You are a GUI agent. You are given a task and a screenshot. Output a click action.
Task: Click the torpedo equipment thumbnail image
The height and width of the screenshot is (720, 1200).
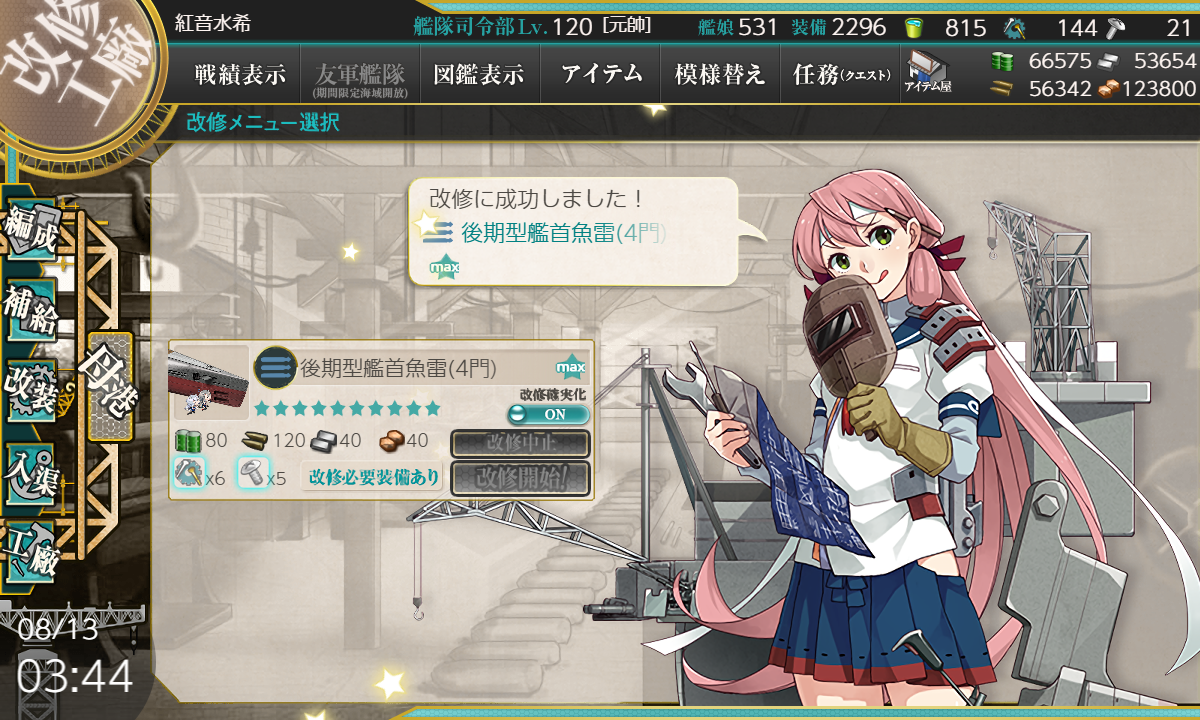209,381
